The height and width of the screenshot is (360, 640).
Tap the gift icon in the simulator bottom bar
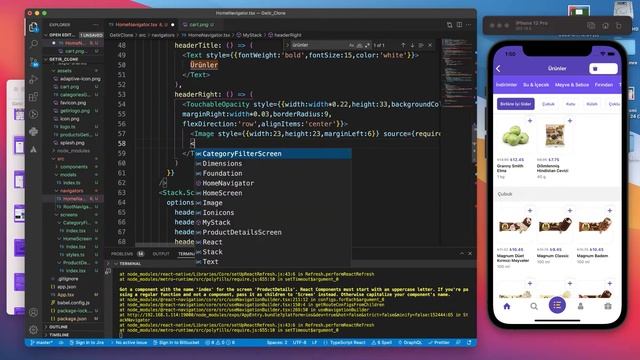tap(608, 306)
